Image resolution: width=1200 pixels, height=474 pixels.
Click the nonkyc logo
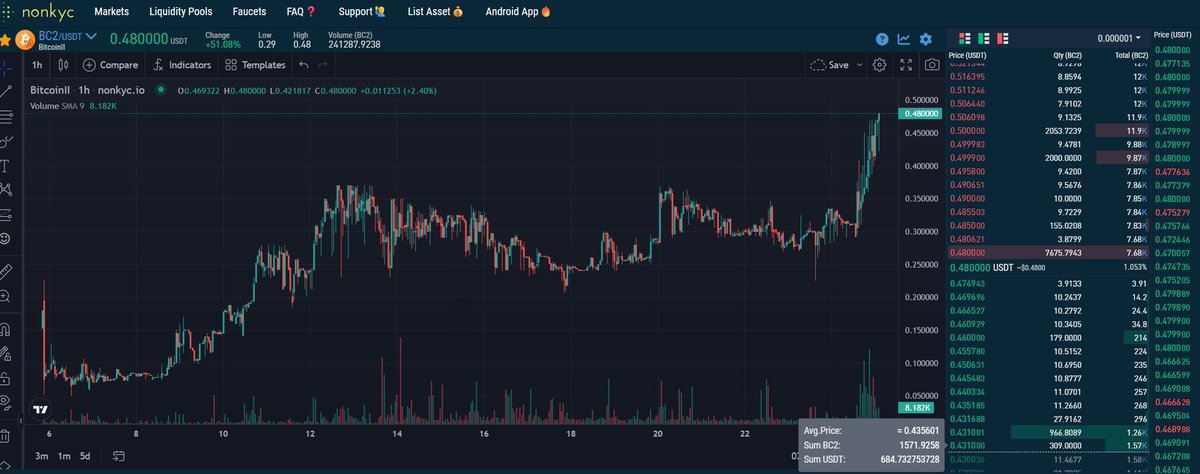38,12
